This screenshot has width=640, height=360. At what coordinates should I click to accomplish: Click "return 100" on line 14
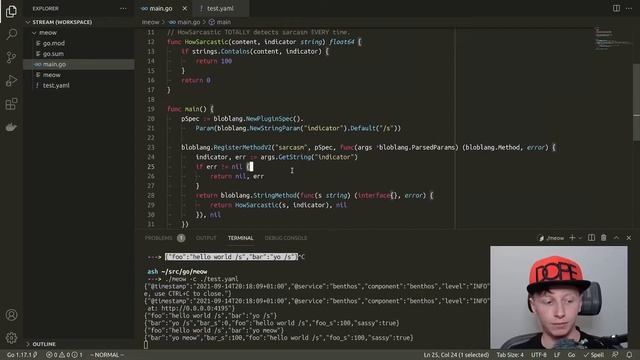213,61
